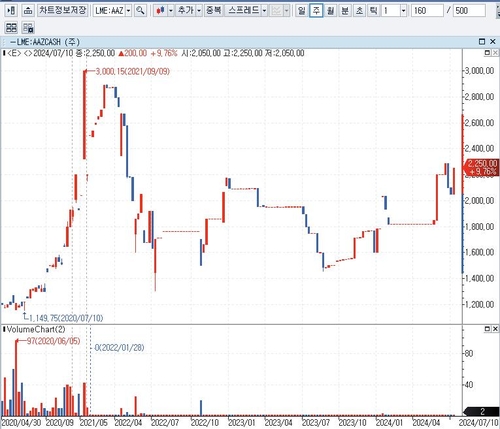Click the 1,200.00 price axis label

479,304
